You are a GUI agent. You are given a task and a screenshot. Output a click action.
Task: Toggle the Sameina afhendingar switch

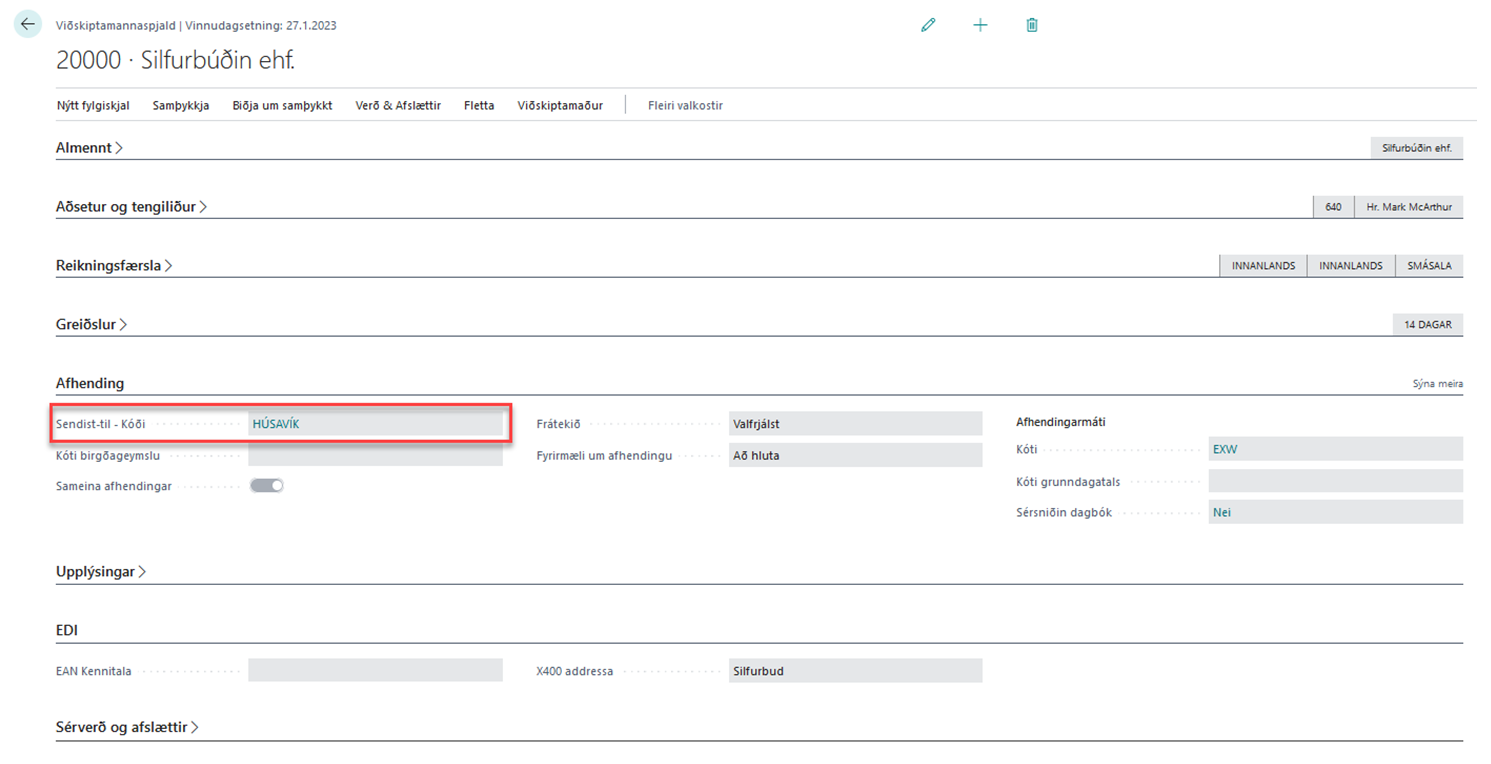tap(267, 485)
